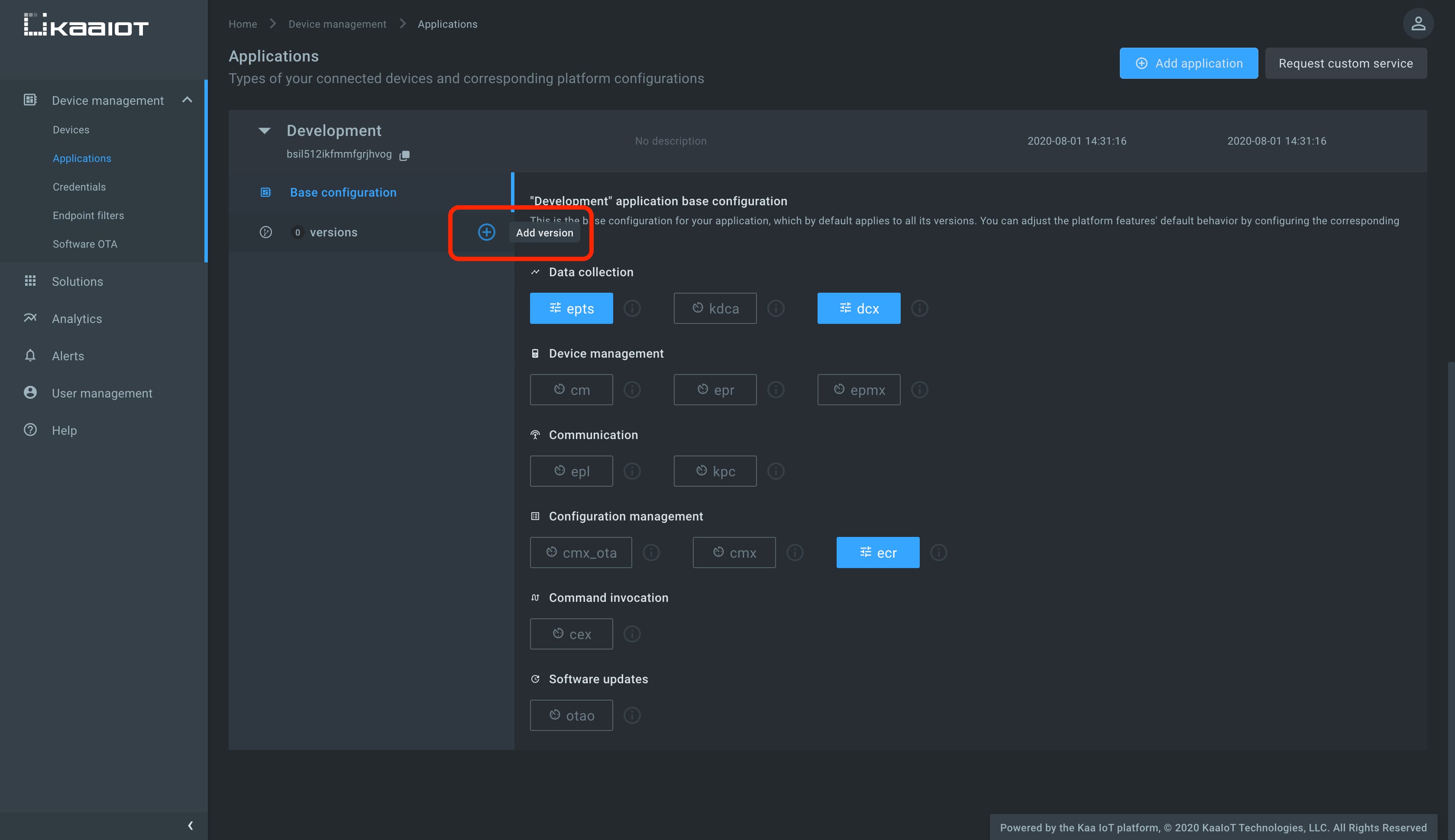The width and height of the screenshot is (1455, 840).
Task: Open the Software OTA sidebar item
Action: point(85,244)
